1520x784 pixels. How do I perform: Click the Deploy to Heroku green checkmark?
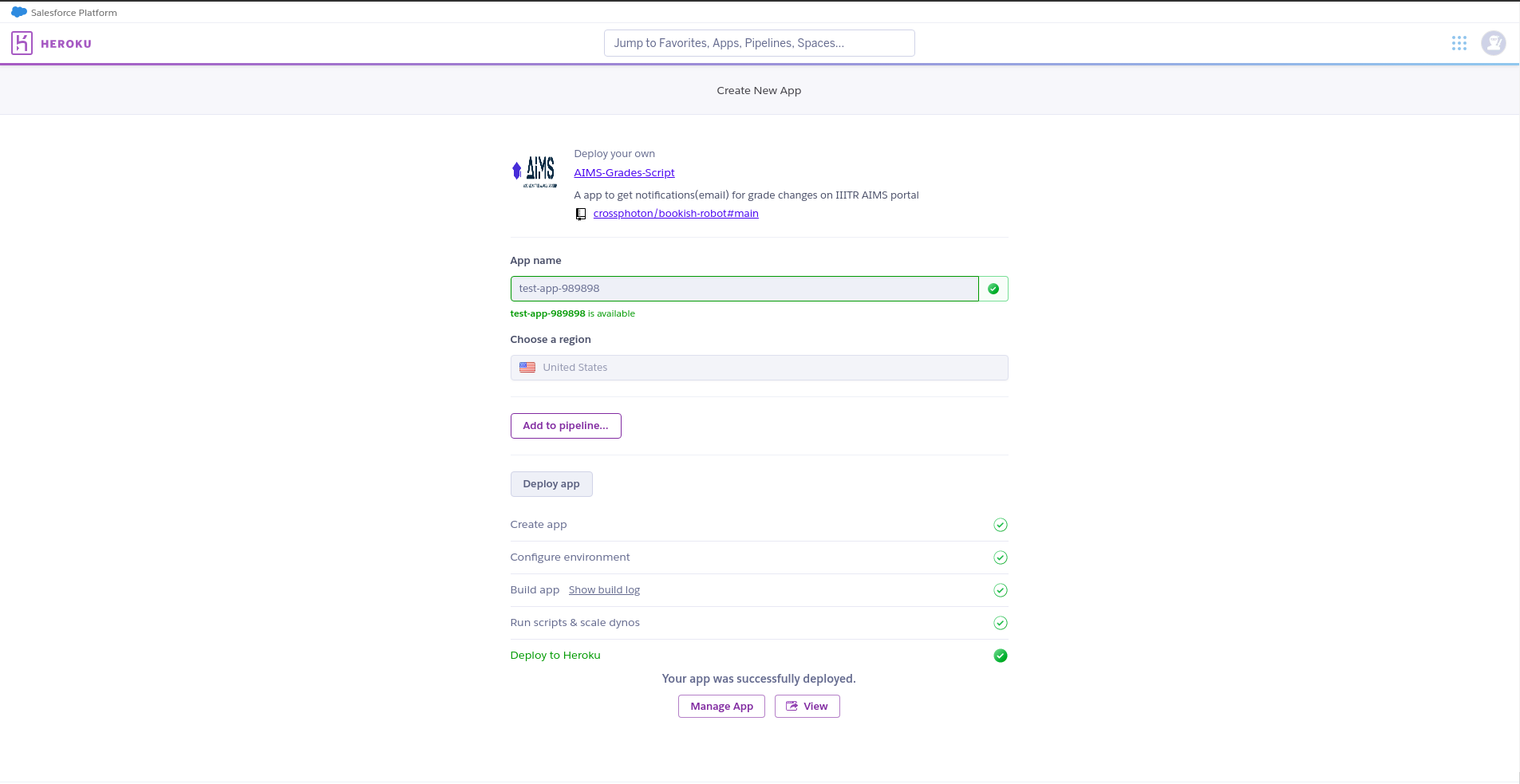tap(1001, 656)
